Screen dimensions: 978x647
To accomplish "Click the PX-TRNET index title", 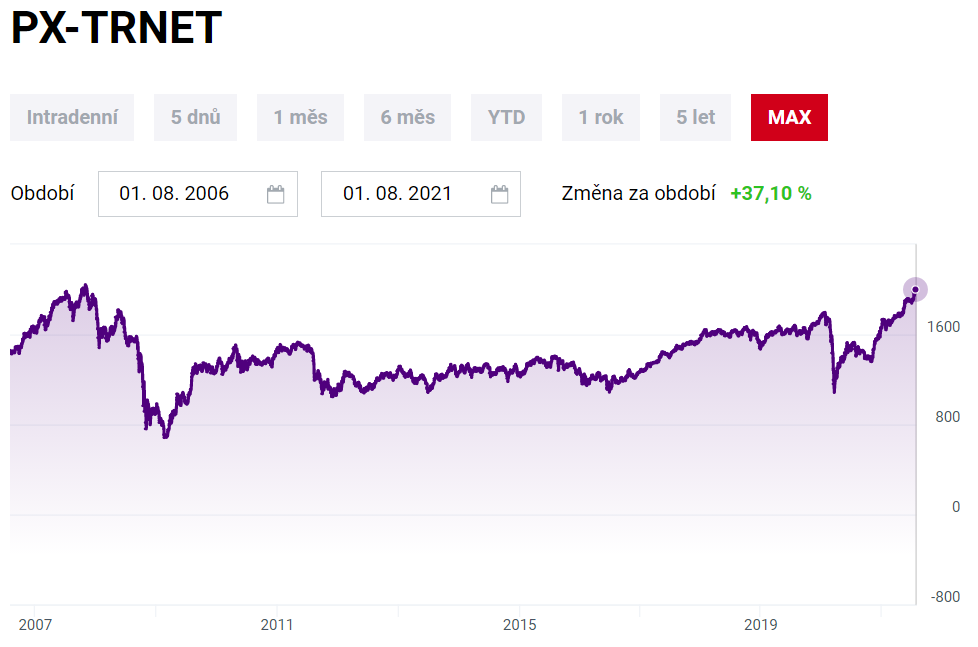I will tap(116, 29).
